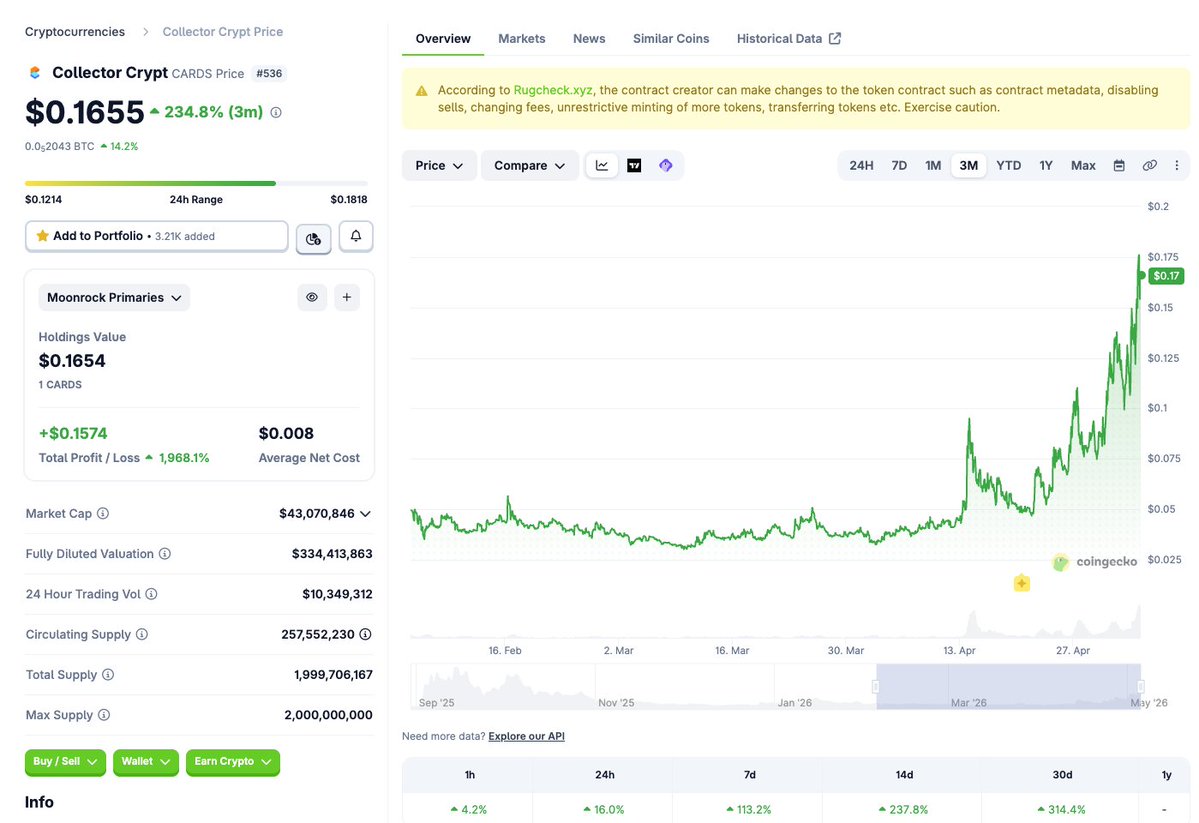Switch to the TradingView chart icon
The width and height of the screenshot is (1199, 823).
634,165
